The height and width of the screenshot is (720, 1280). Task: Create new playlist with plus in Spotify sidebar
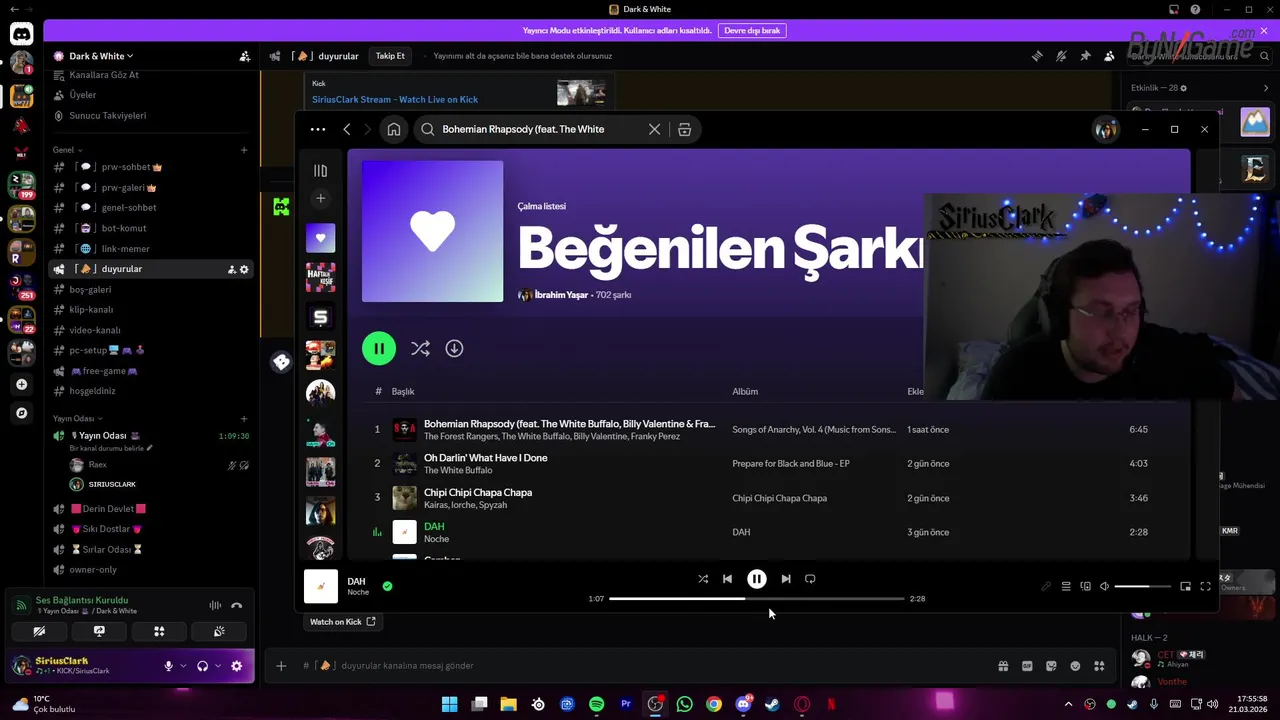[x=320, y=198]
